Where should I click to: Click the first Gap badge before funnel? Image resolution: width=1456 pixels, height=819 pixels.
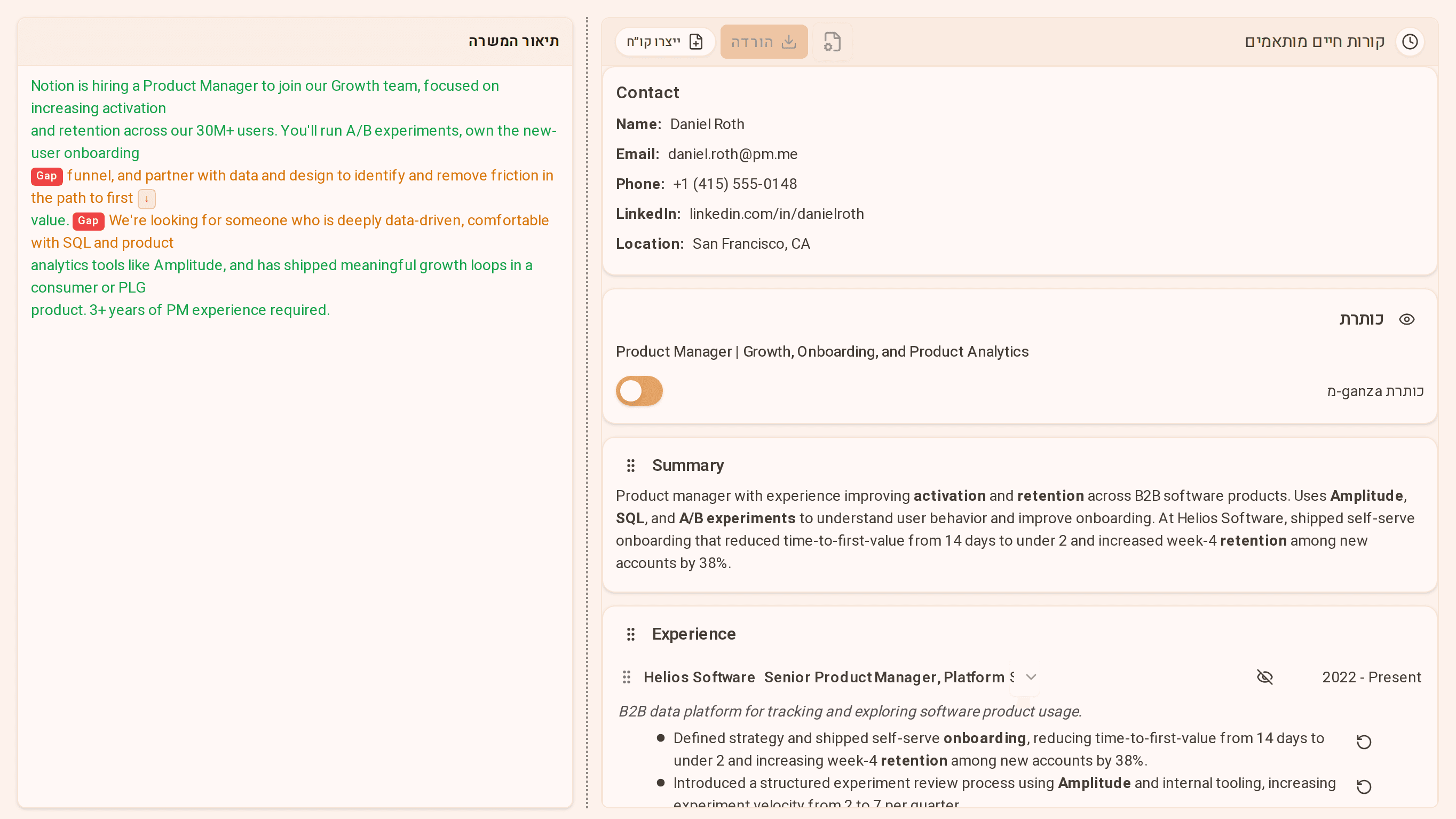coord(46,176)
